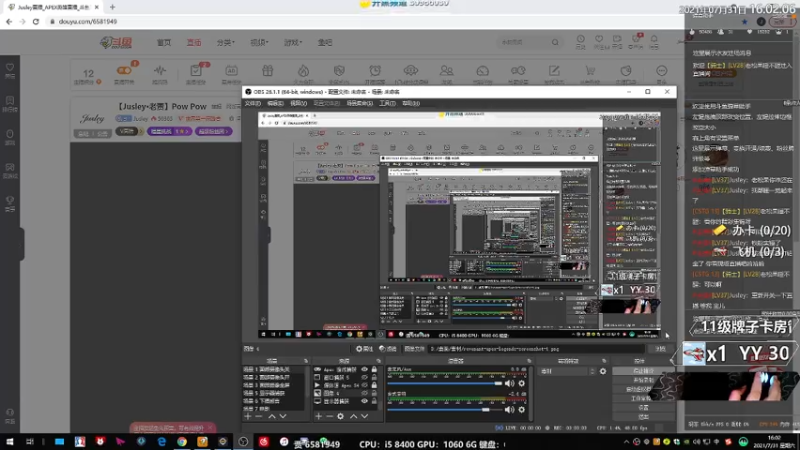
Task: Move selected scene up in Scenes list
Action: point(272,416)
